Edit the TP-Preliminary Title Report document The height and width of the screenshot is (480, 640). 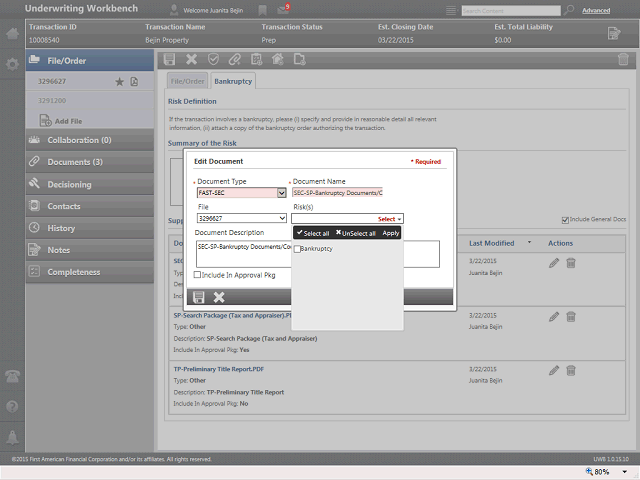(554, 371)
